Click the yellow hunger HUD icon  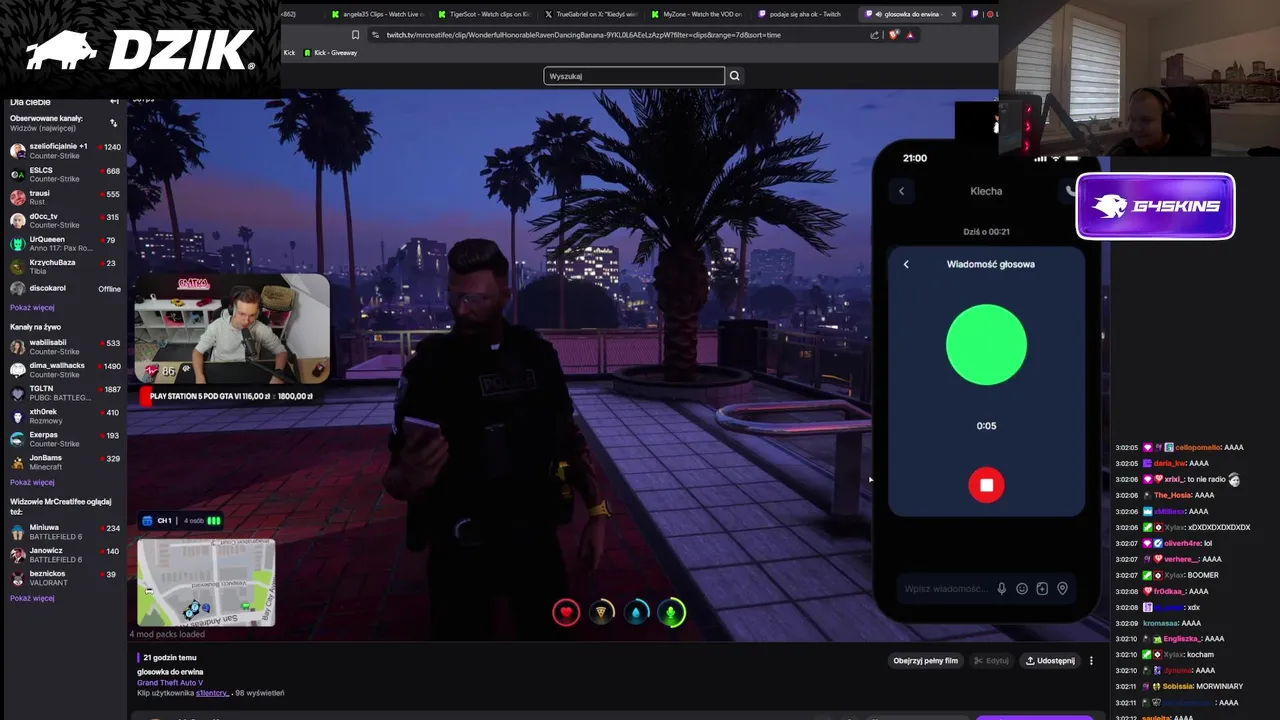coord(601,612)
